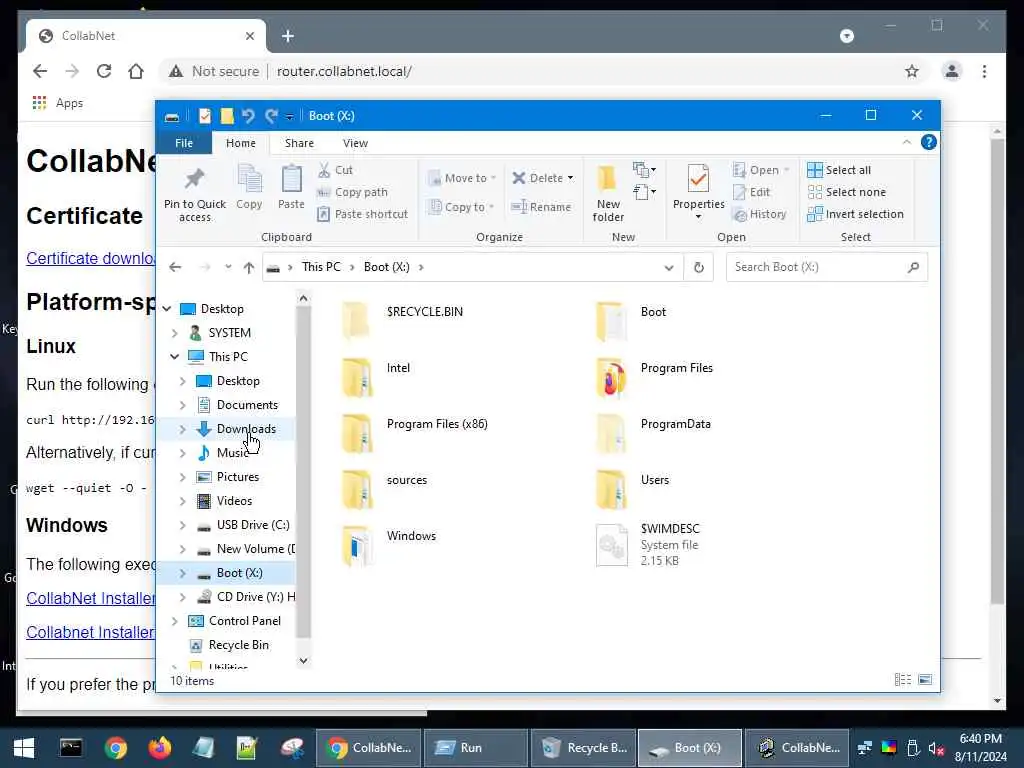Click the Edit command in Open group
The image size is (1024, 768).
click(752, 192)
